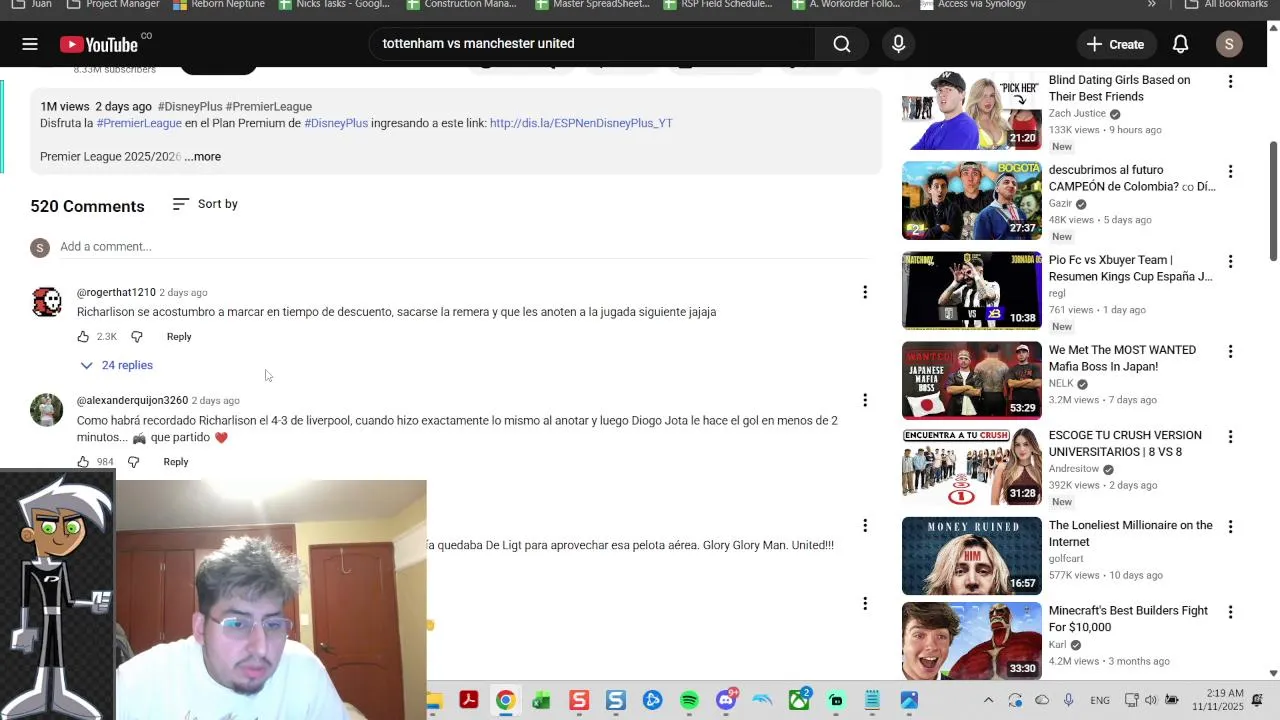Open the ENG language indicator
Image resolution: width=1280 pixels, height=720 pixels.
[x=1100, y=700]
